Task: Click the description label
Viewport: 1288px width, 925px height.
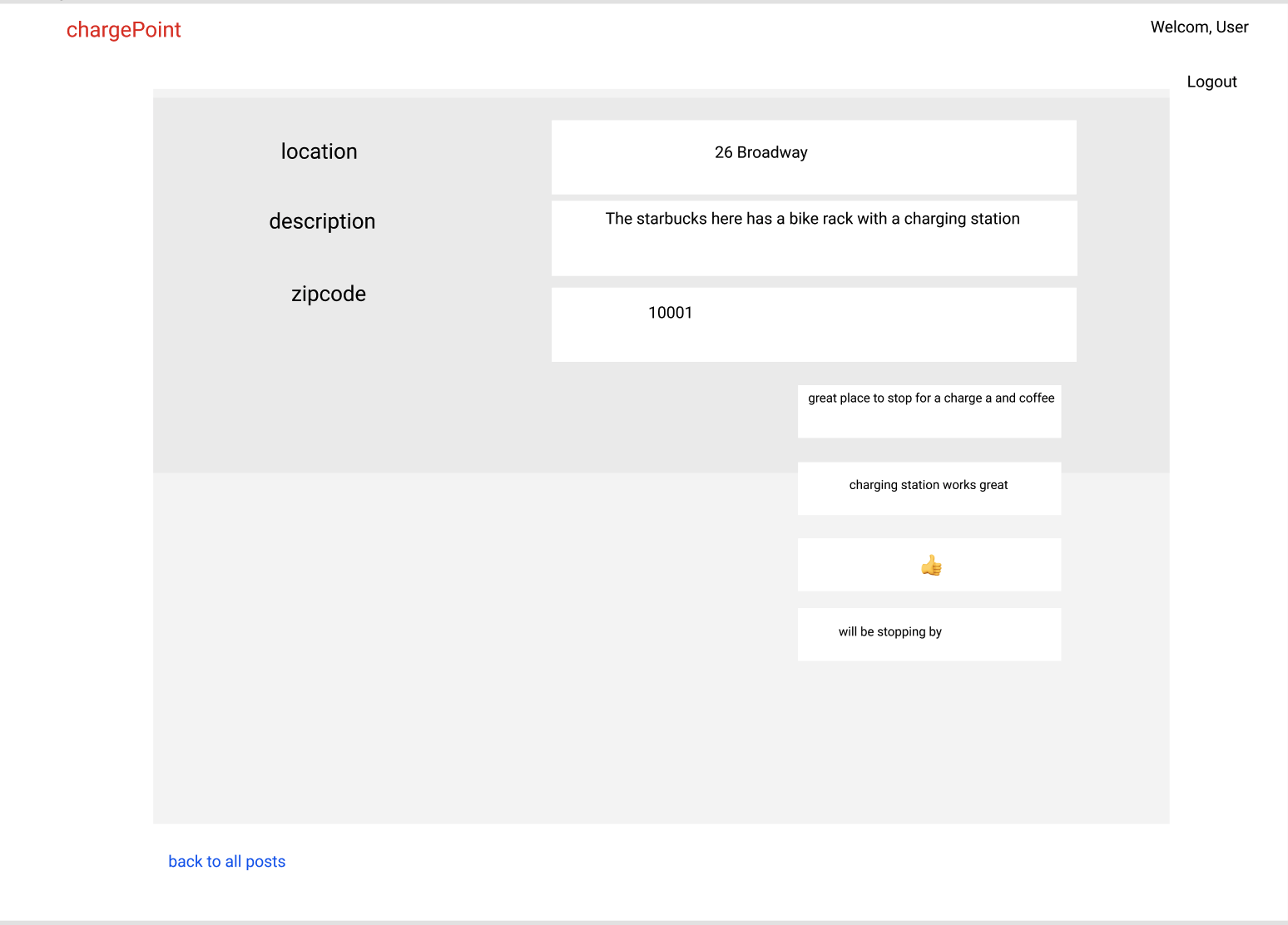Action: coord(322,221)
